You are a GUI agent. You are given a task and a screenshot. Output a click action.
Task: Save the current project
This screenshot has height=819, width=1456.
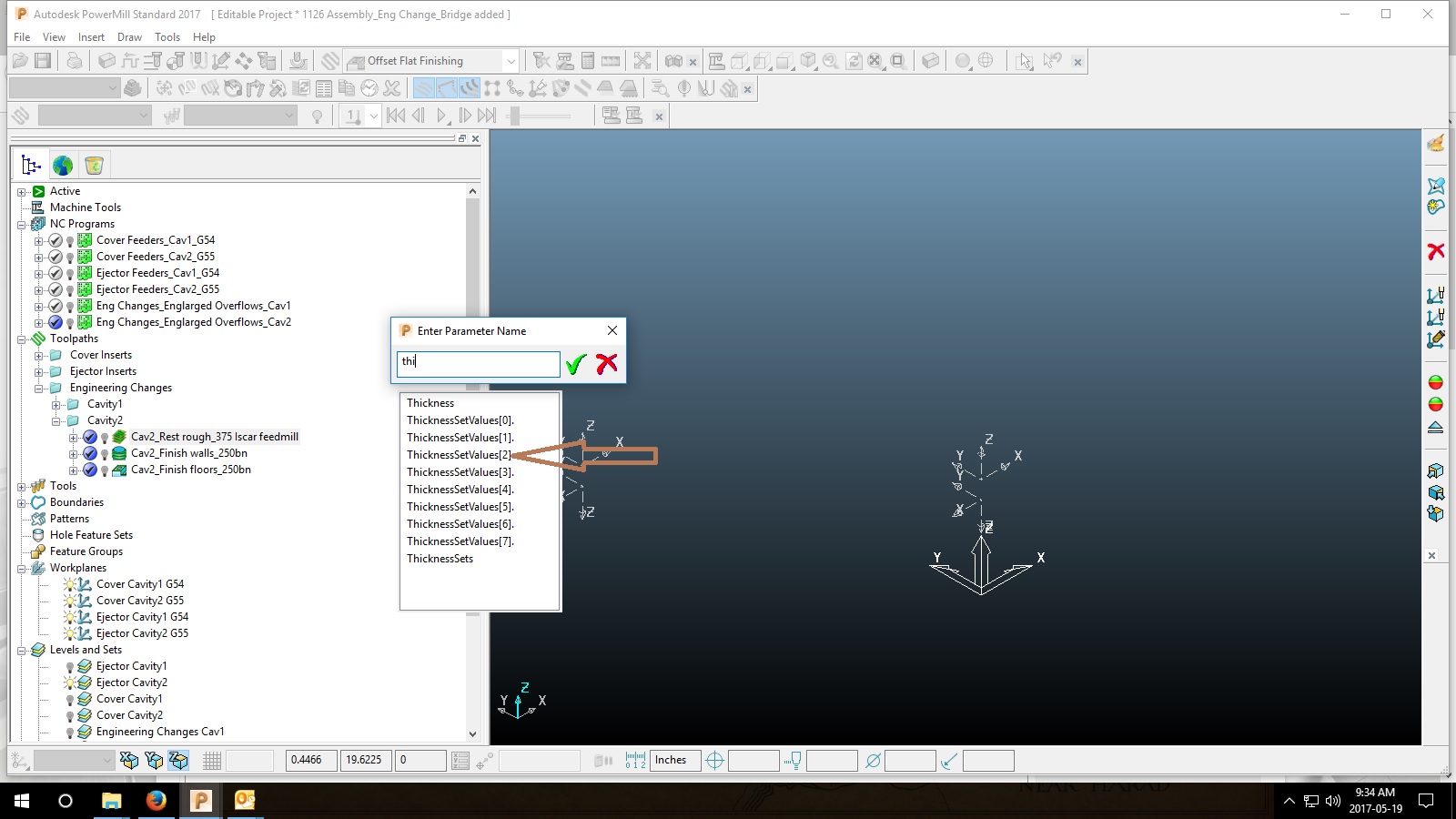pos(42,60)
